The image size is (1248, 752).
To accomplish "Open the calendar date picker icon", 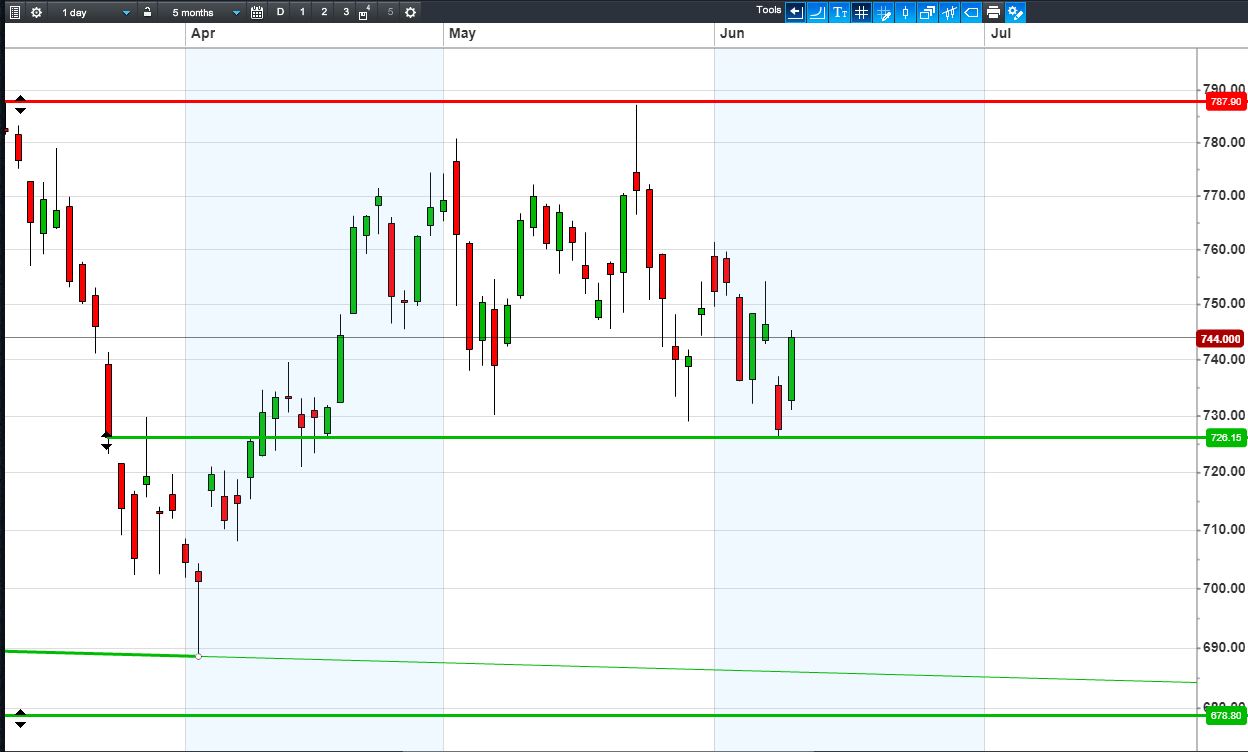I will click(x=257, y=12).
